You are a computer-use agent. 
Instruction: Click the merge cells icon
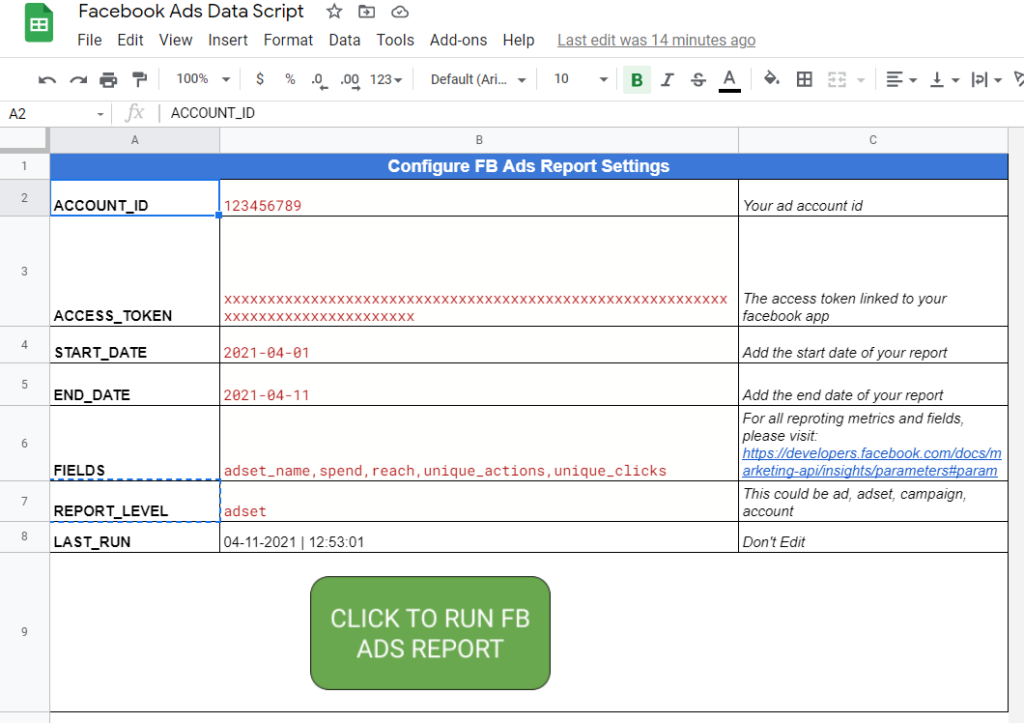[x=837, y=80]
